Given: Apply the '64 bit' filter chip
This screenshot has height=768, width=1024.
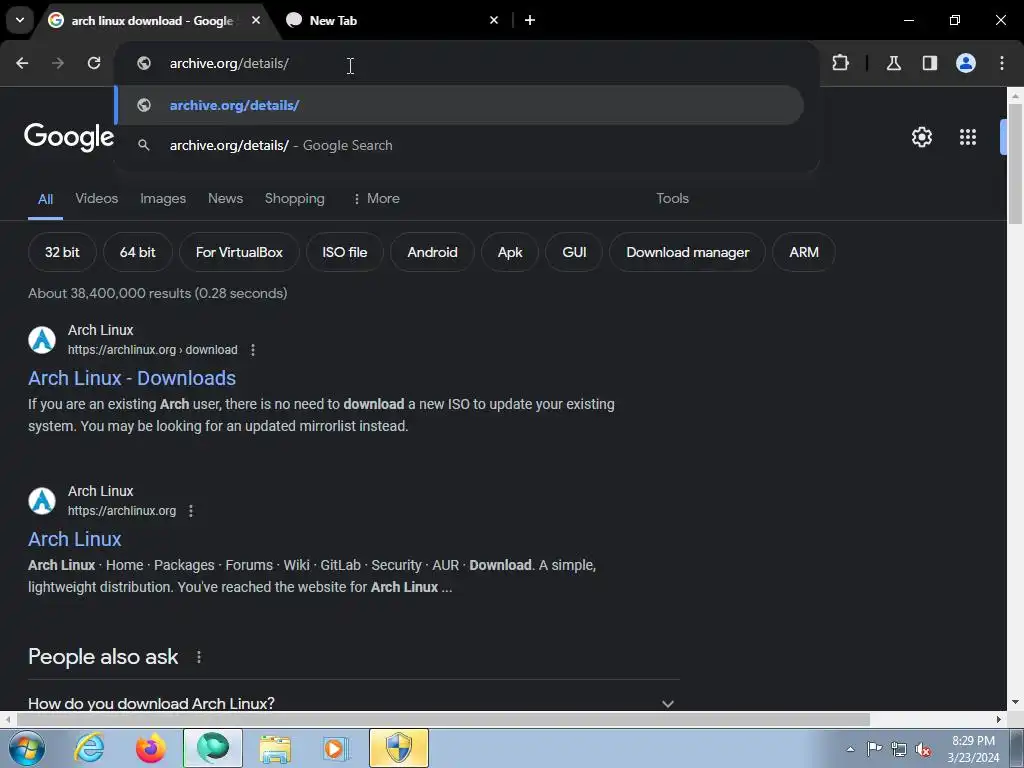Looking at the screenshot, I should (138, 252).
